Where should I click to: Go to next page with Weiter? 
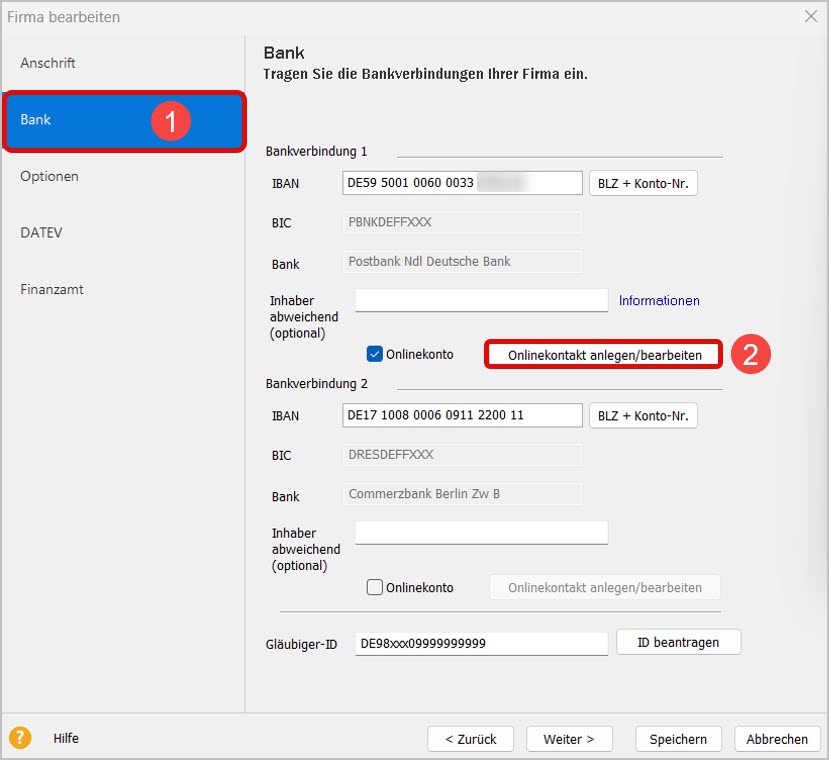click(569, 739)
